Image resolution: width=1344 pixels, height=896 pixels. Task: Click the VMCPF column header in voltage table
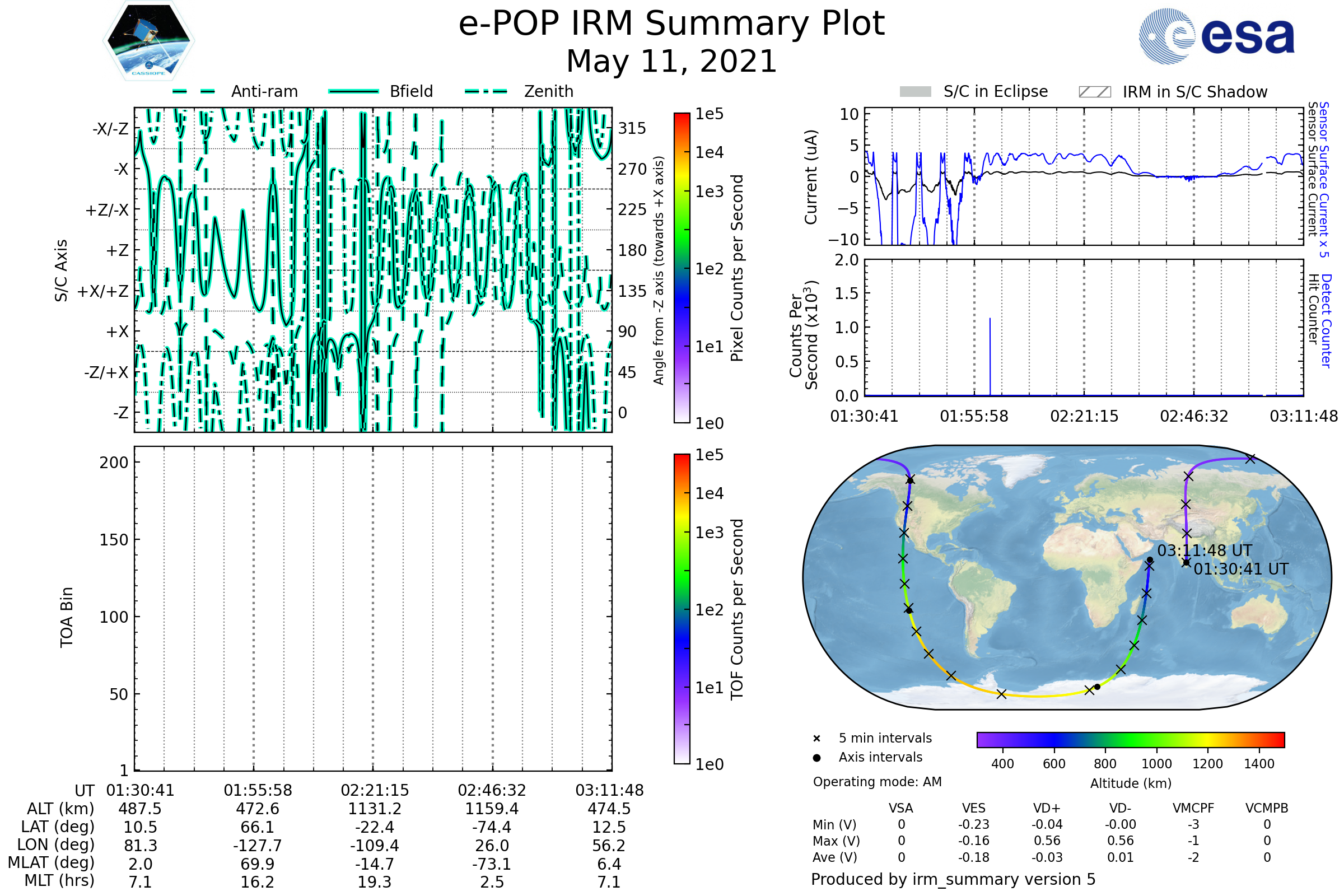pyautogui.click(x=1193, y=808)
